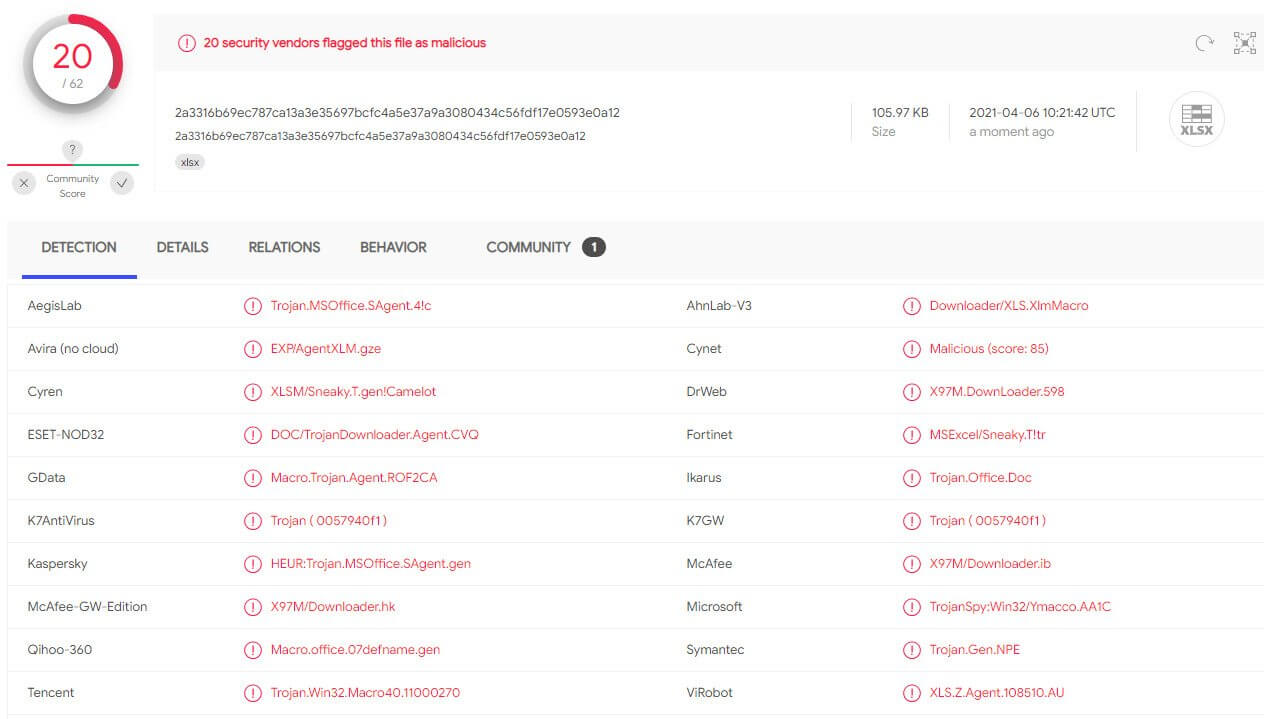Click alert icon beside DOC/TrojanDownloader.Agent.CVQ

pos(252,435)
